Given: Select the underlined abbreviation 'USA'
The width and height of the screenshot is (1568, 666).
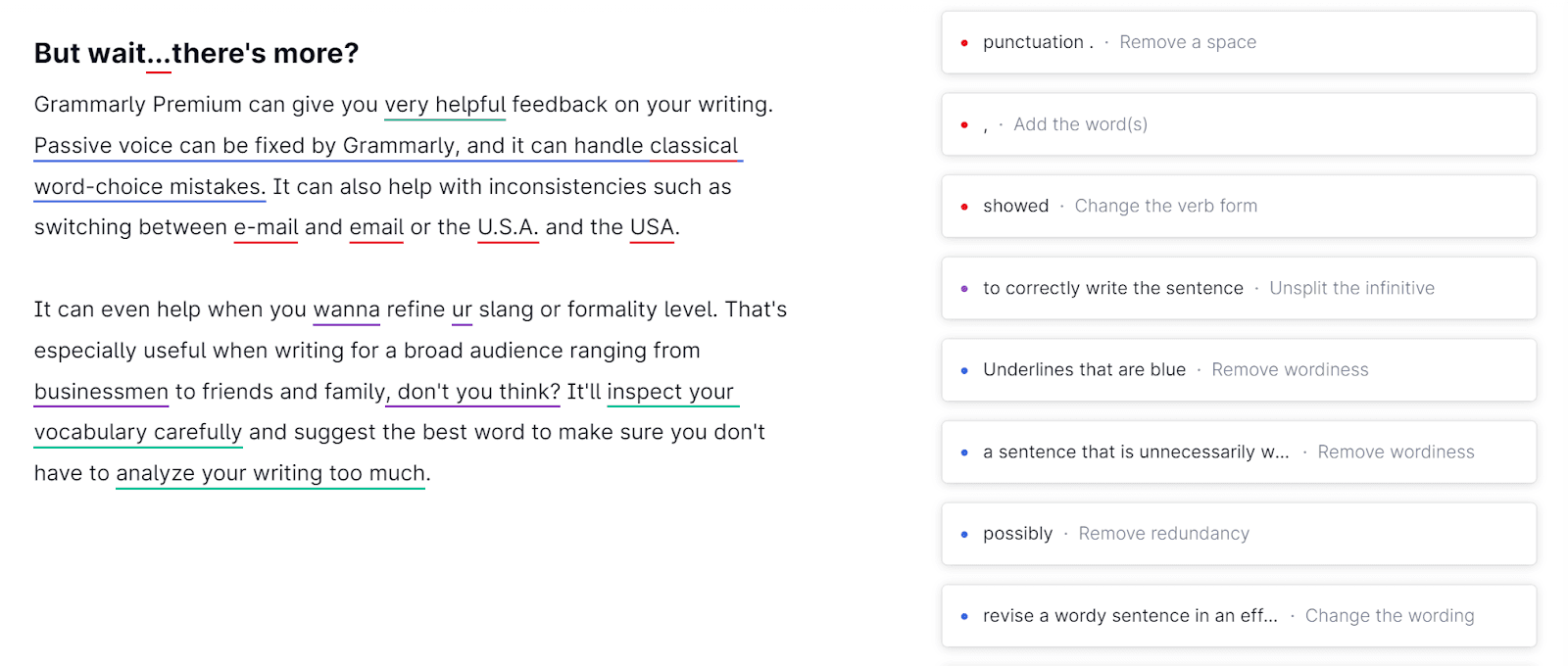Looking at the screenshot, I should tap(652, 227).
